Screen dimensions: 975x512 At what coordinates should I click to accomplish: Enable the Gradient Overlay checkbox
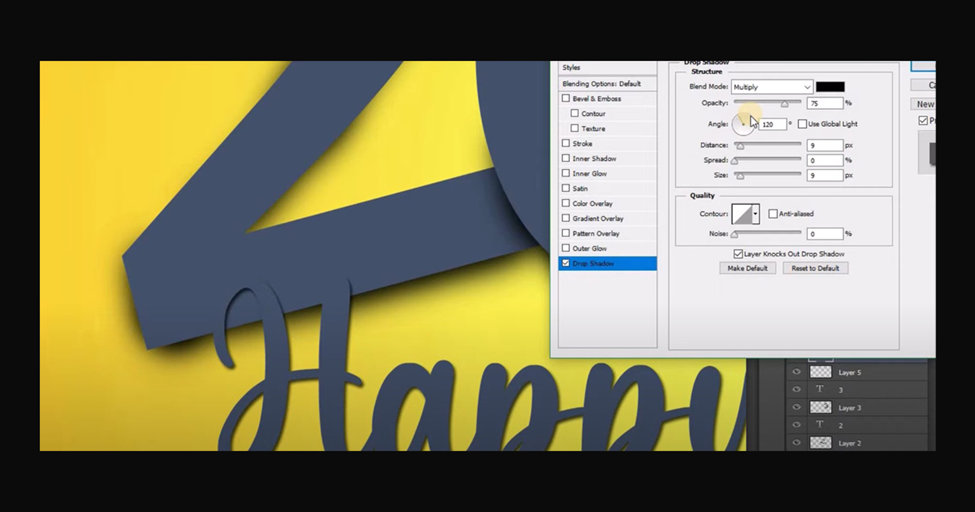pyautogui.click(x=566, y=218)
